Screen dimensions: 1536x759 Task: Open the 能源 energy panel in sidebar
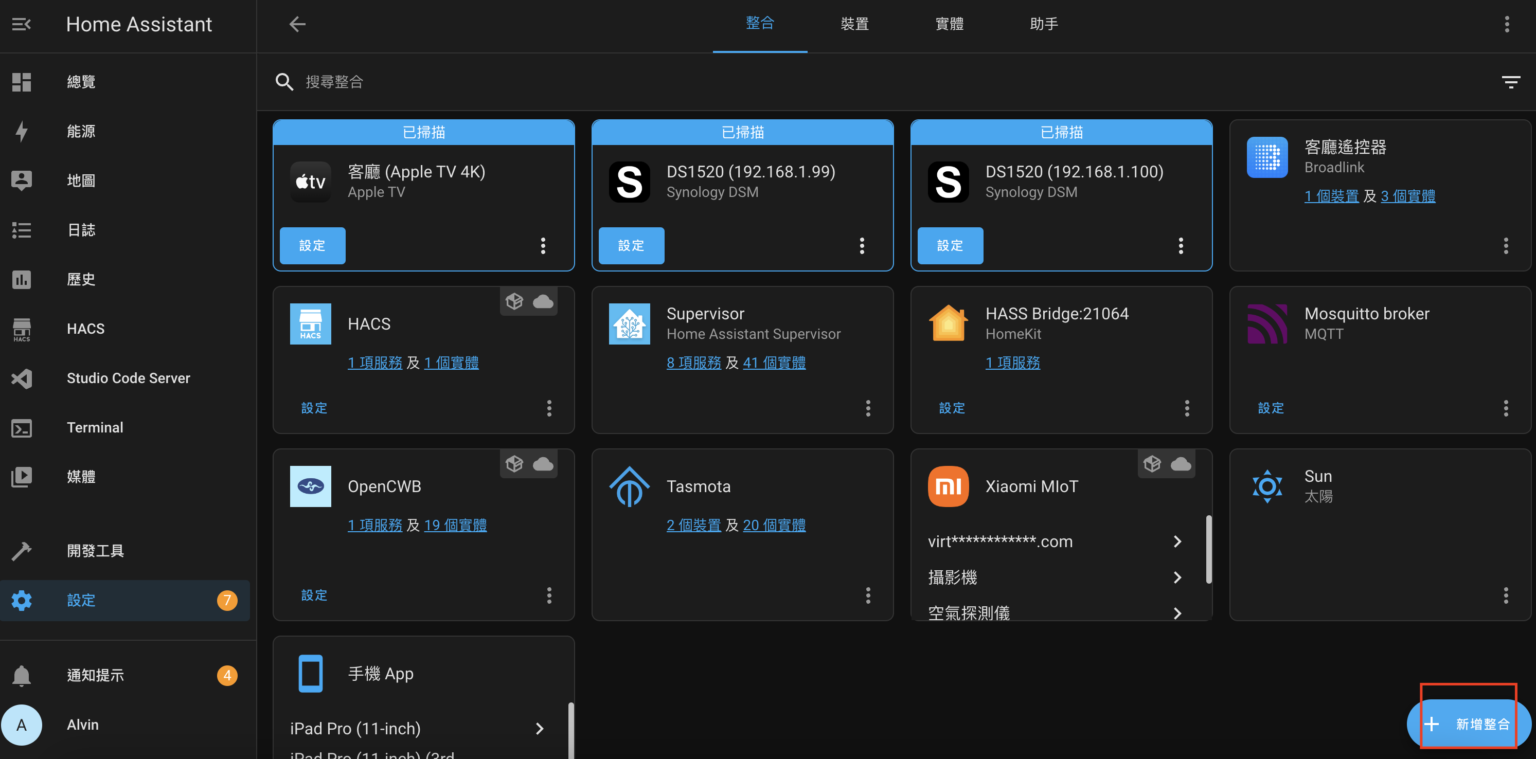81,131
